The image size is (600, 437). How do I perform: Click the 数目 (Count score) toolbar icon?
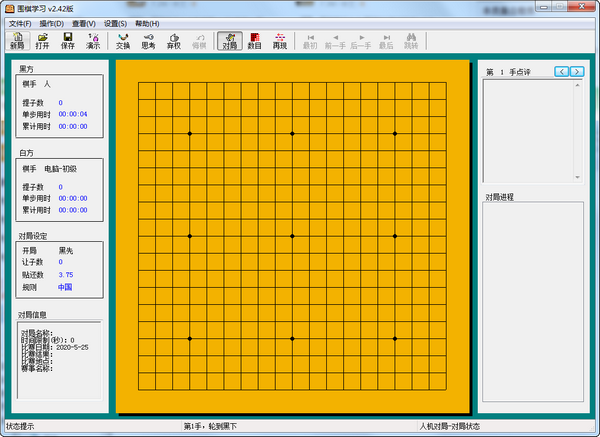point(255,40)
